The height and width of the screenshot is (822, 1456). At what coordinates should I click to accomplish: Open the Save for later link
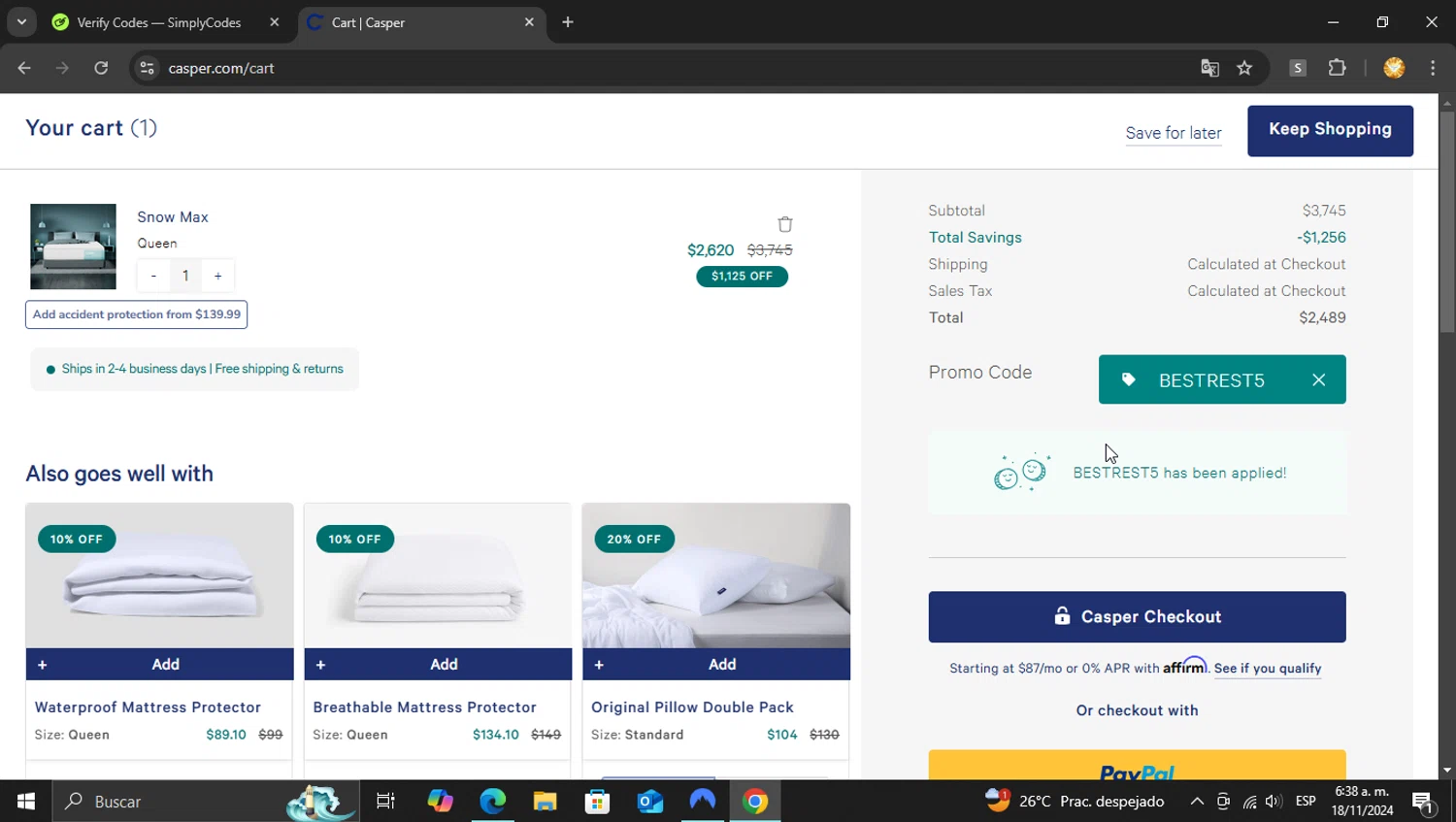pos(1174,133)
